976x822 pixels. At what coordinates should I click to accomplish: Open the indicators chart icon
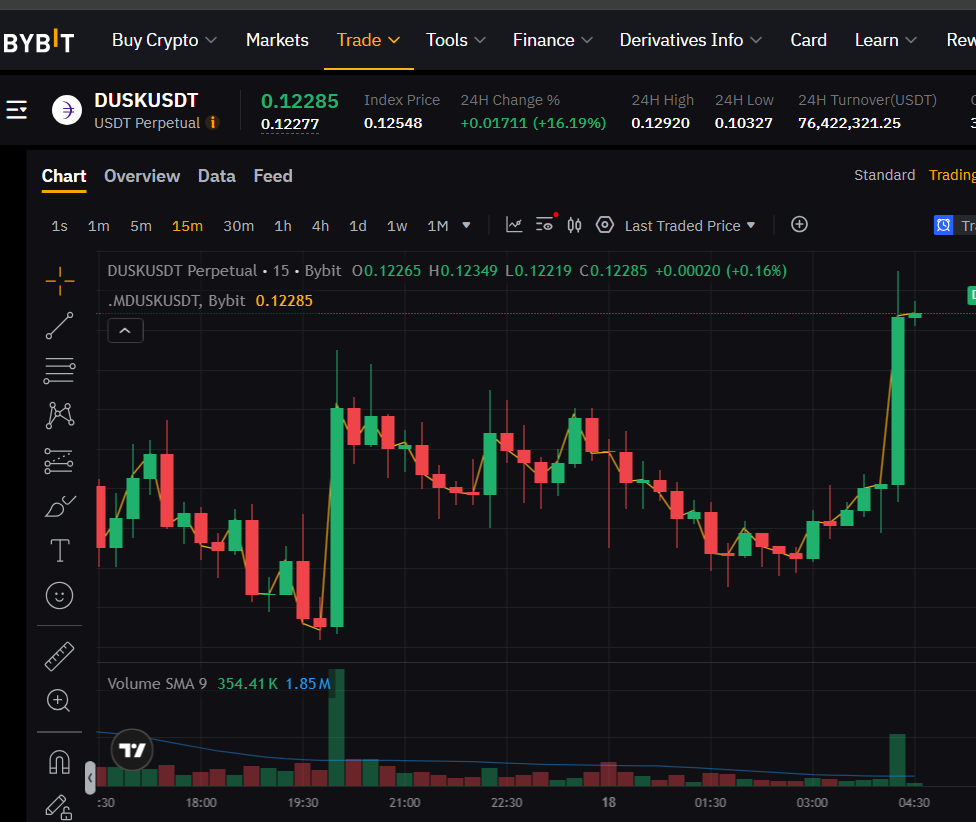coord(514,225)
